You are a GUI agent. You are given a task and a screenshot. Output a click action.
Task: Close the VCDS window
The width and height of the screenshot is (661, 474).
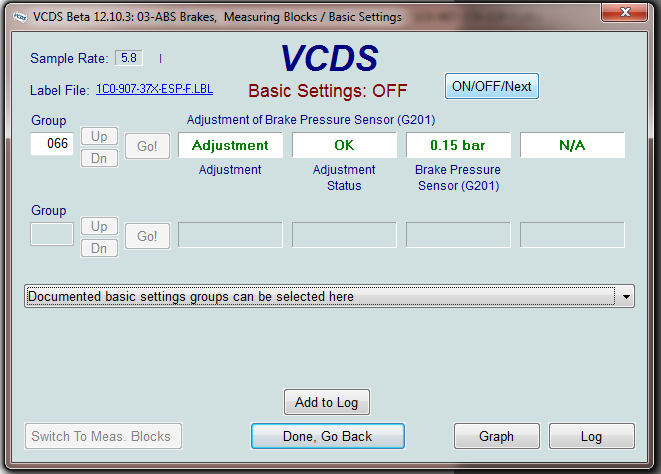click(626, 13)
